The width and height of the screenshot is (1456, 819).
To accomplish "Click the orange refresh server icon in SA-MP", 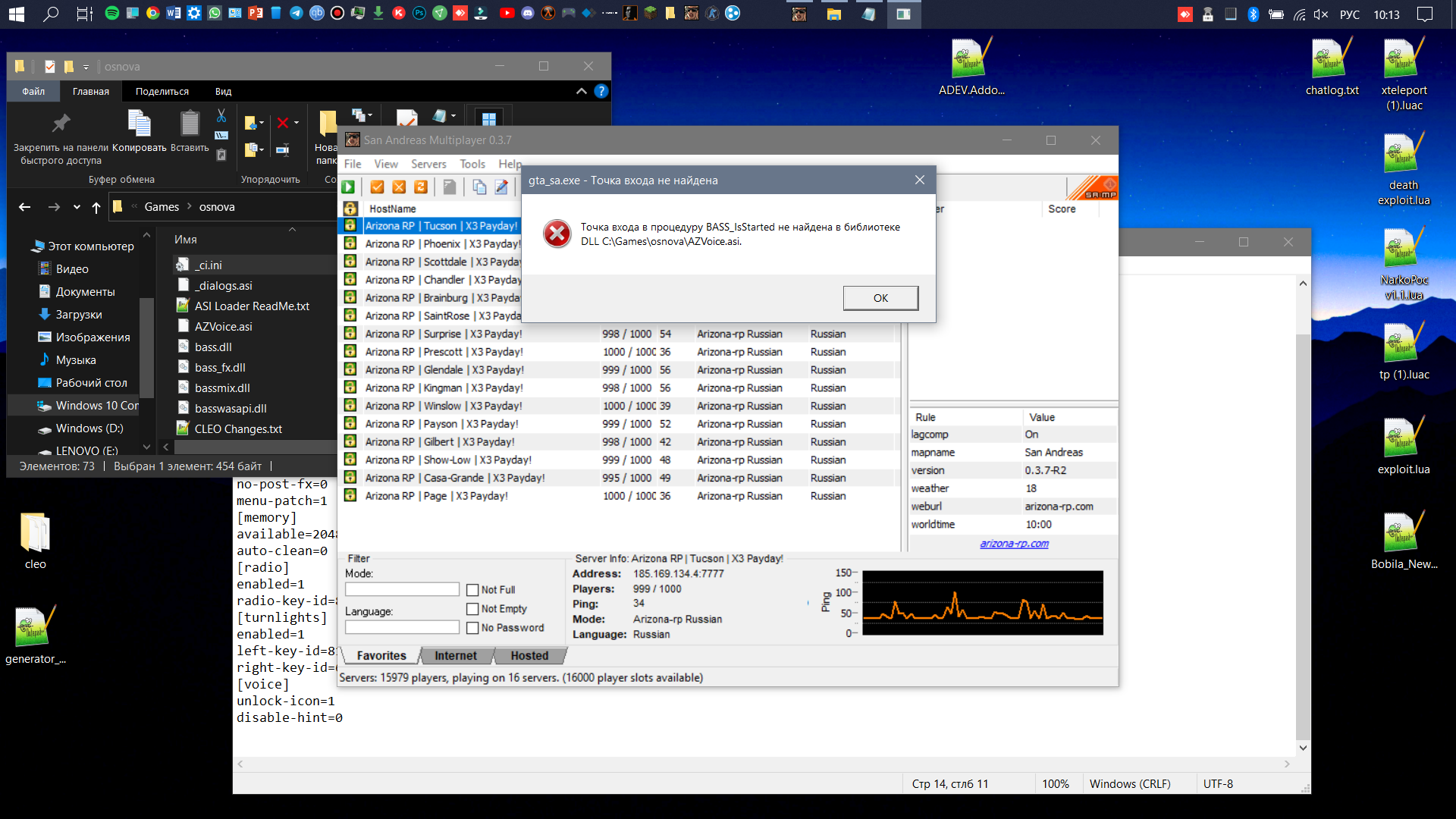I will pos(421,187).
